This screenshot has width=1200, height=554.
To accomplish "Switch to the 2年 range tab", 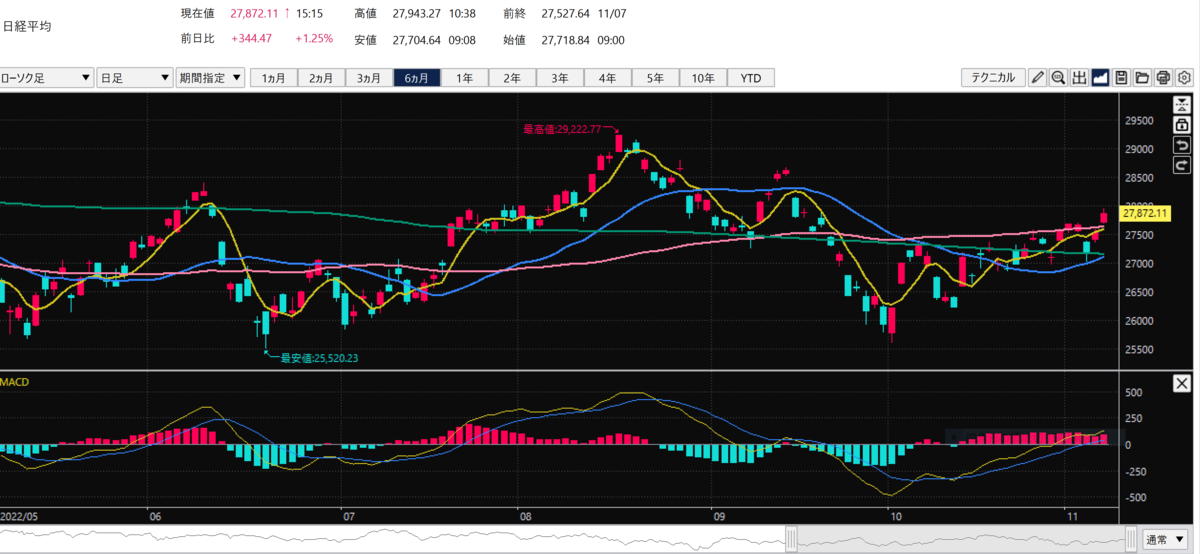I will (x=512, y=78).
